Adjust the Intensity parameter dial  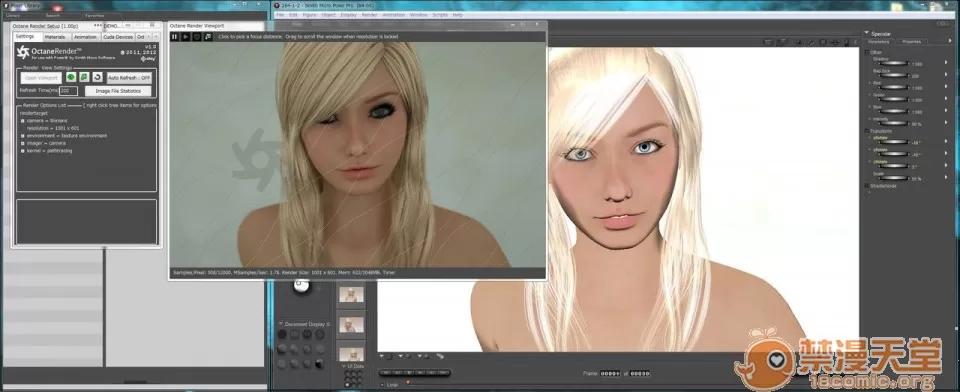(894, 124)
